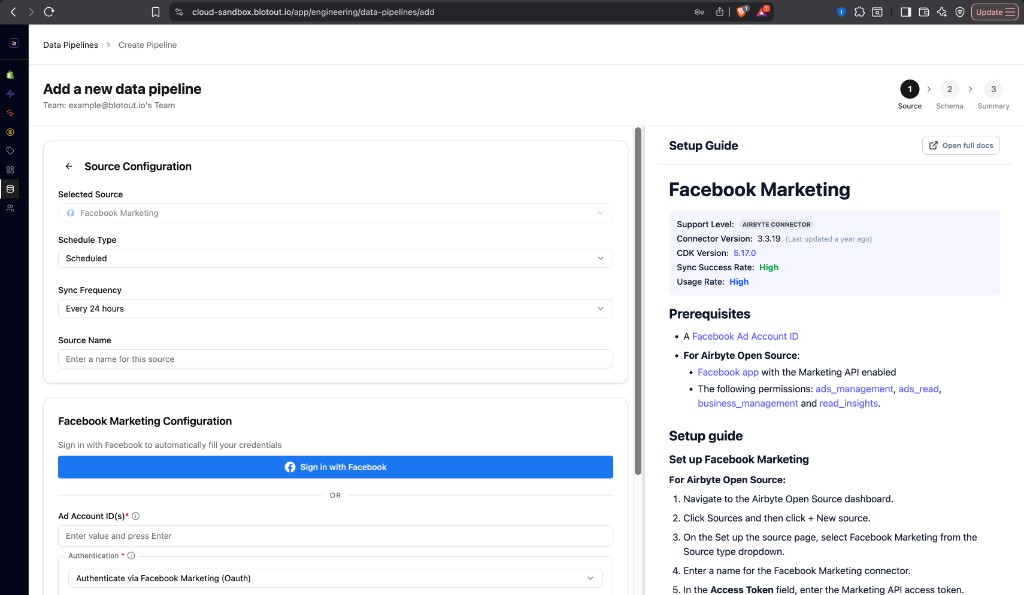
Task: Open the Schedule Type dropdown
Action: tap(335, 258)
